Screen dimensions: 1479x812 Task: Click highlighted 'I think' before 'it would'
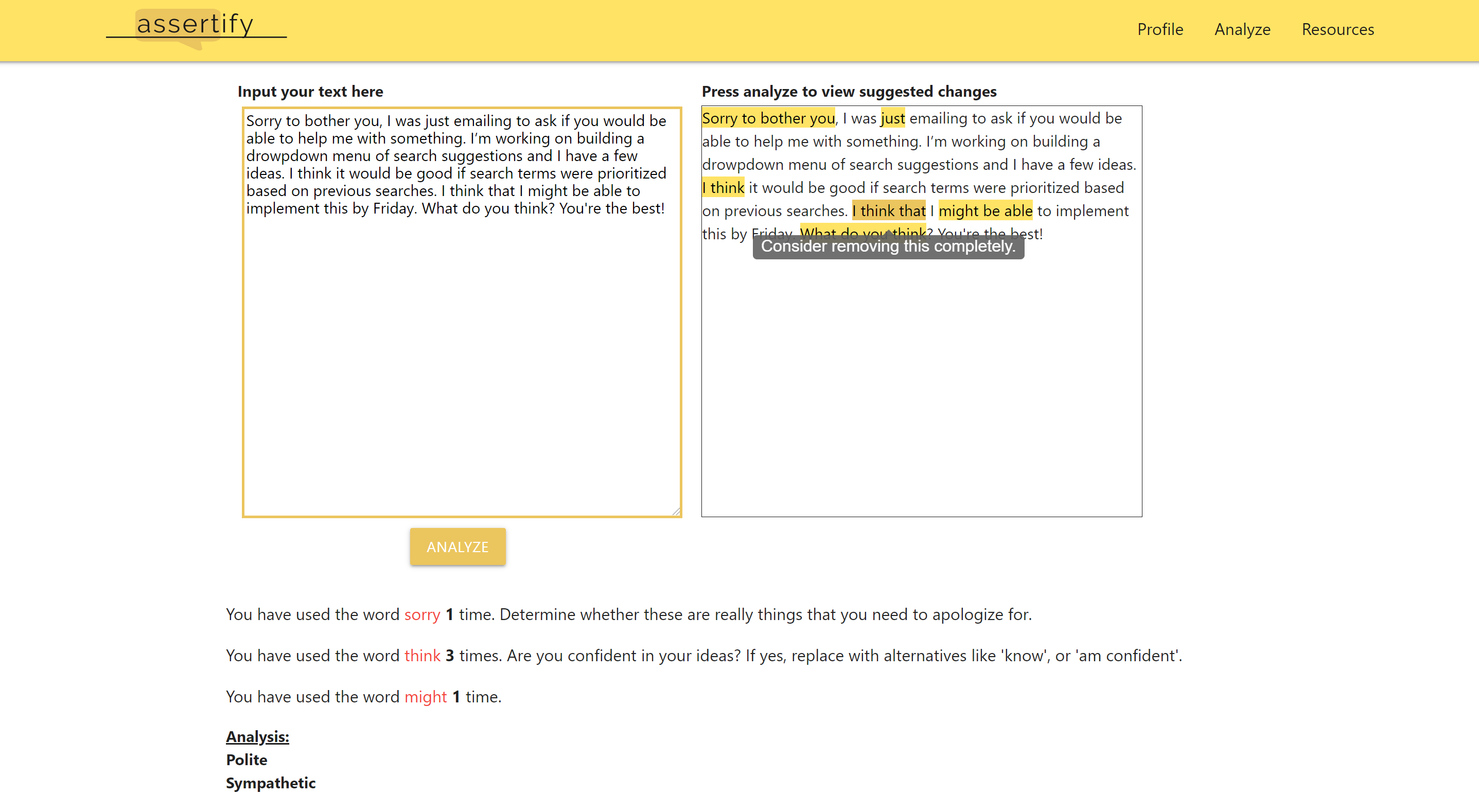[x=723, y=188]
